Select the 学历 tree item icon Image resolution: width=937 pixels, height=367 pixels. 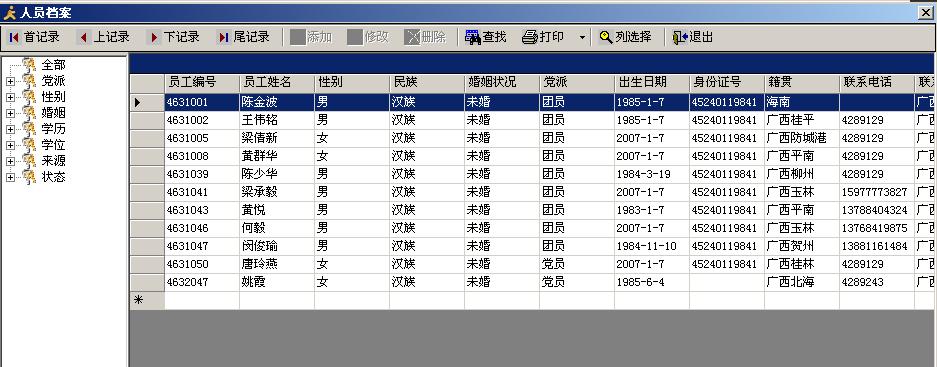pyautogui.click(x=29, y=129)
